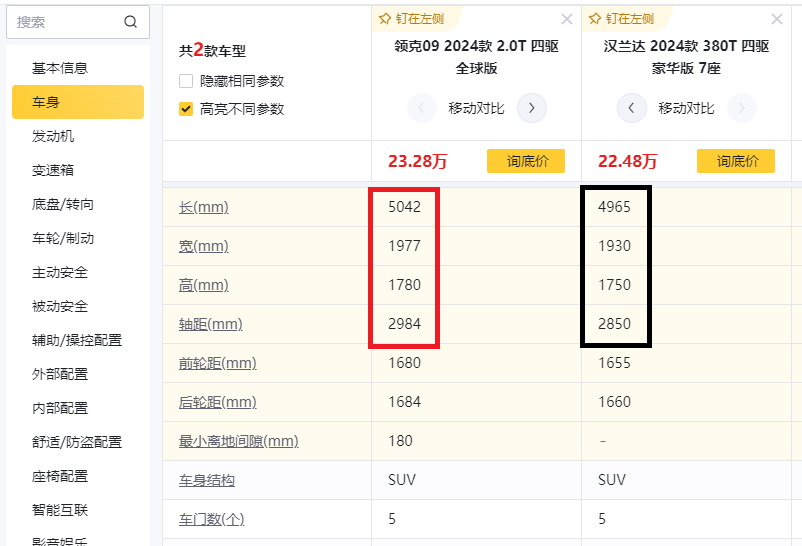
Task: Open 被动安全 section
Action: pos(60,306)
